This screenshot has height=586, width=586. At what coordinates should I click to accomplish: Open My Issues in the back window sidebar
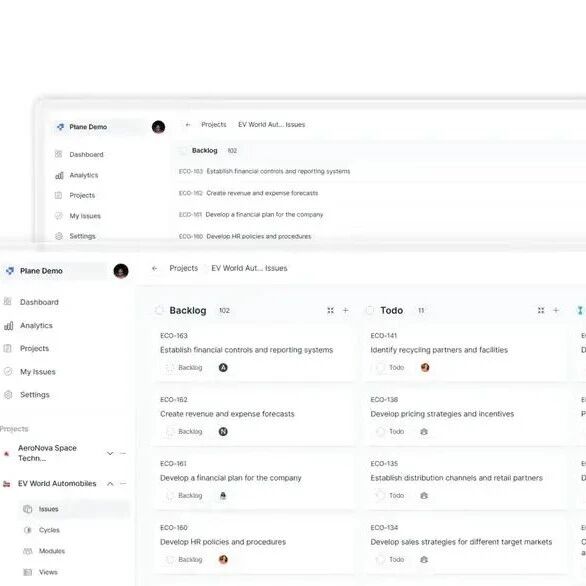[x=85, y=216]
